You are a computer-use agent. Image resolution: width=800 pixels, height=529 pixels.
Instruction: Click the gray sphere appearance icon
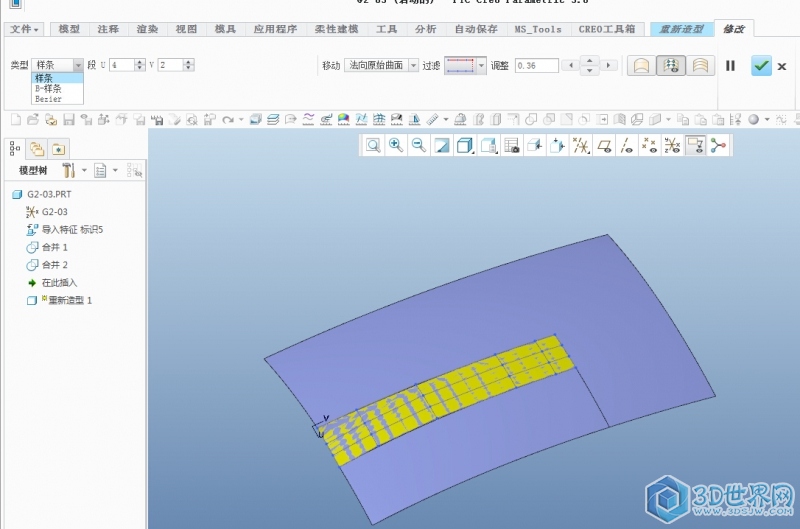tap(754, 119)
